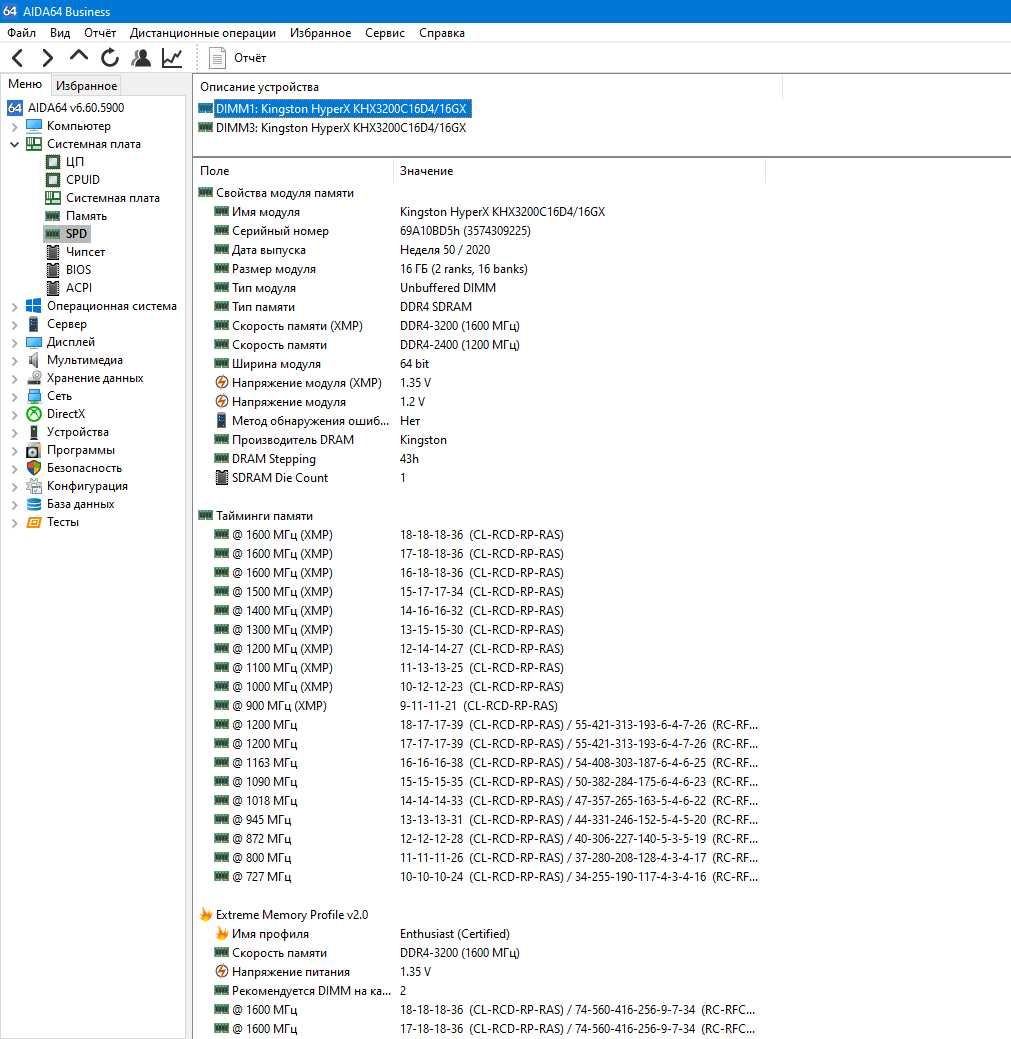Click the Мультимедиа speaker icon
This screenshot has height=1039, width=1011.
[x=34, y=360]
